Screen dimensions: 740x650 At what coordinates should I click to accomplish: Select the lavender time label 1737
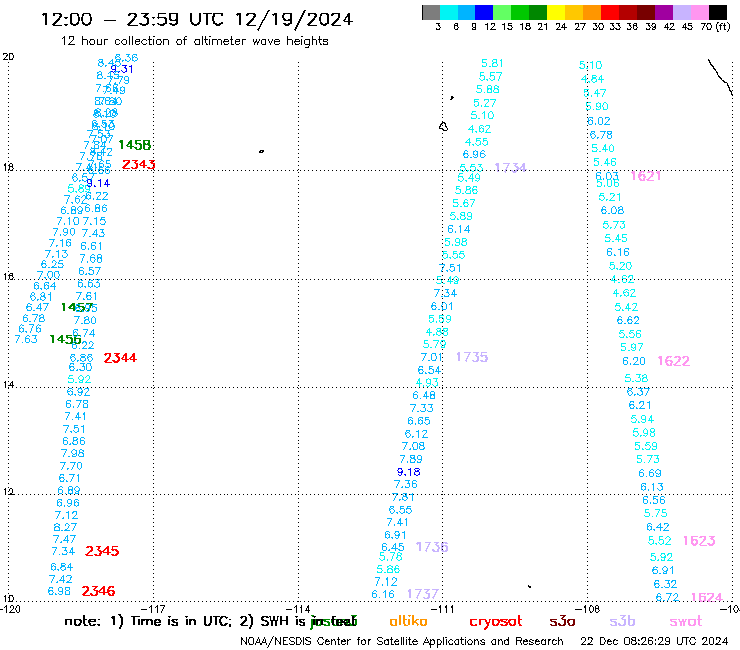click(x=423, y=594)
